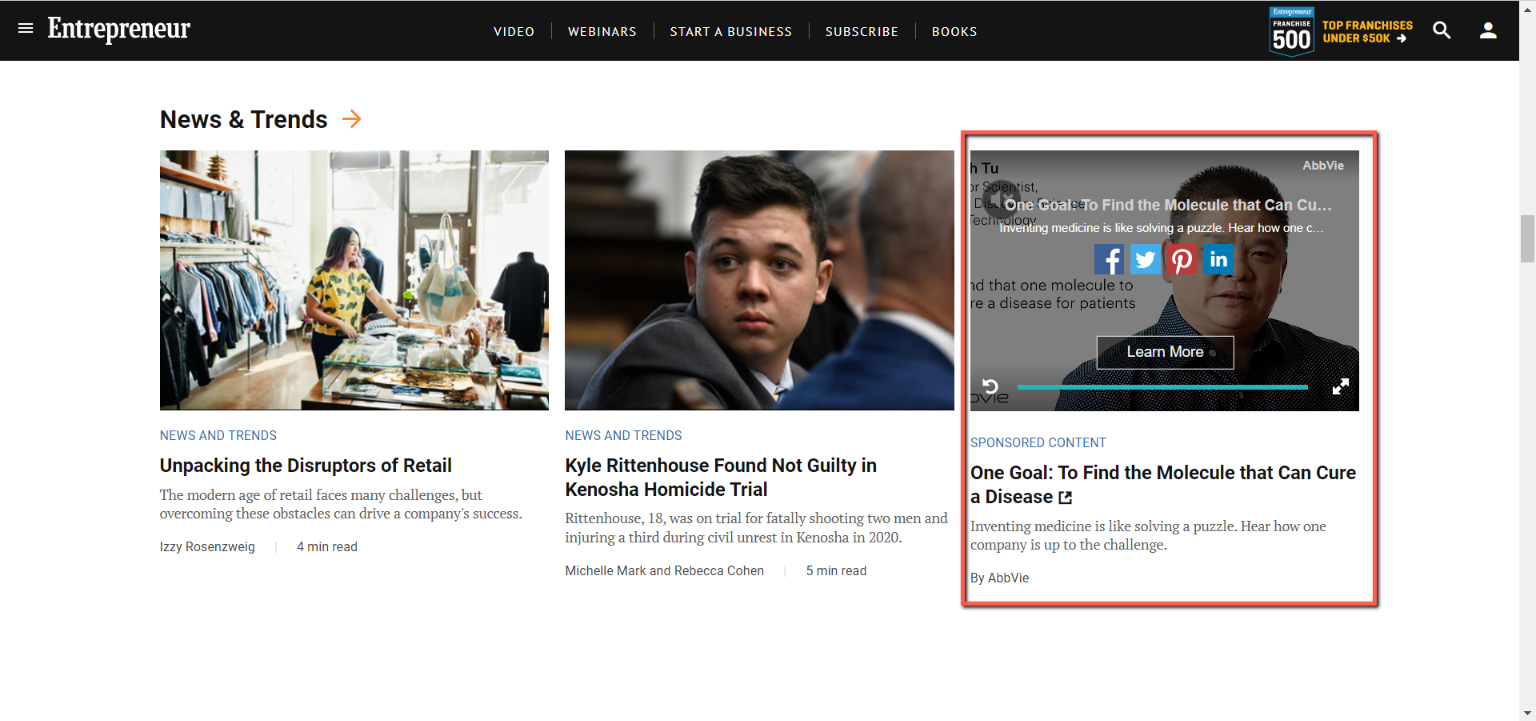Click the Entrepreneur logo
This screenshot has width=1536, height=721.
[x=119, y=29]
